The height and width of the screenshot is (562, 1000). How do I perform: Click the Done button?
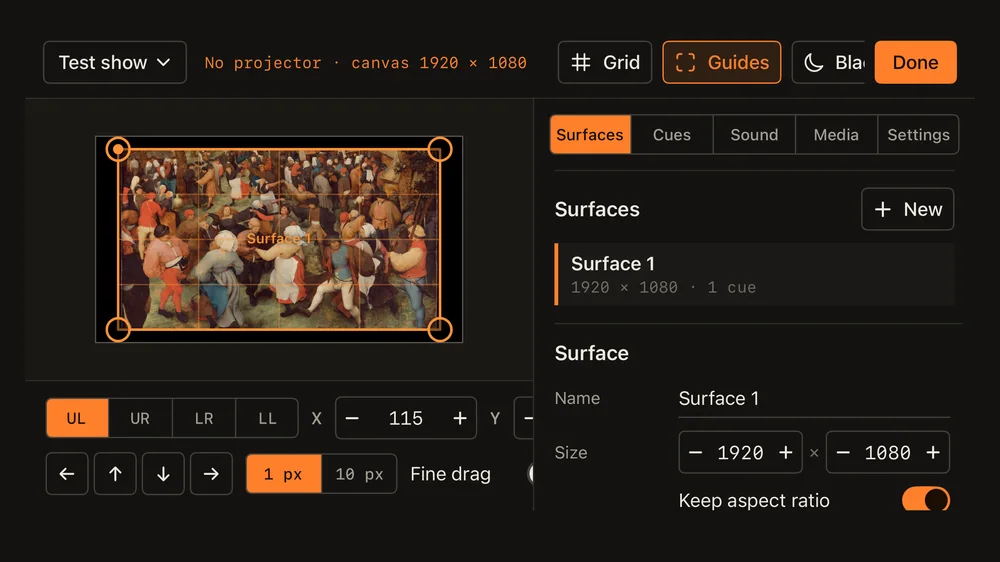915,63
